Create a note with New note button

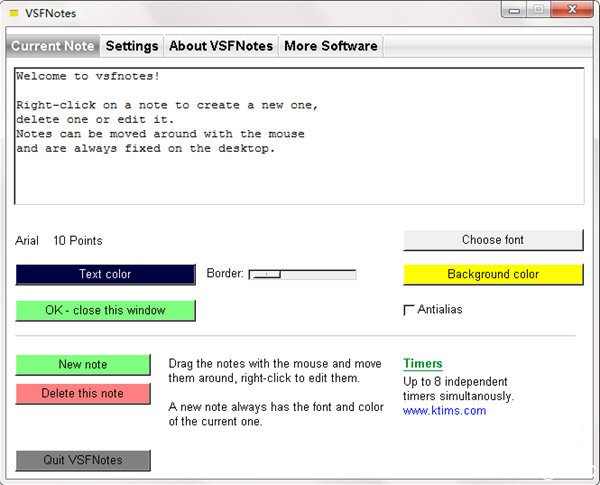(83, 364)
